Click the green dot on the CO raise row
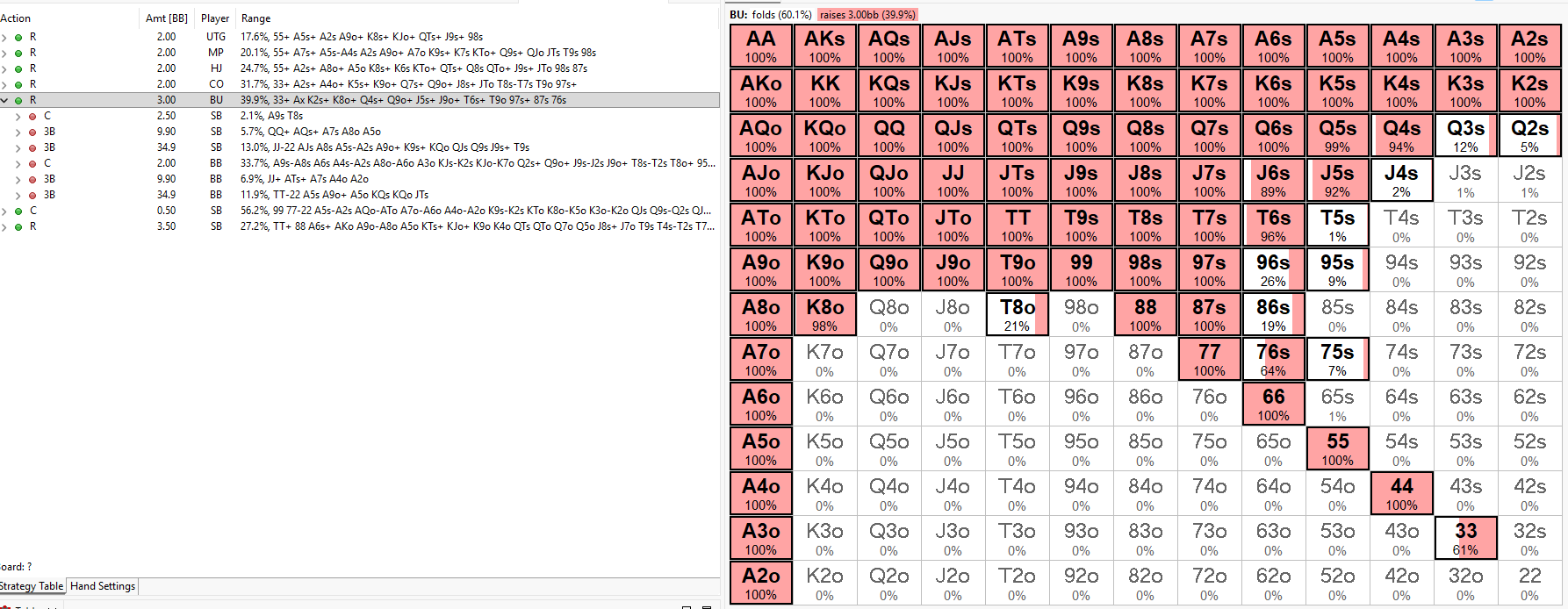1568x609 pixels. point(18,84)
